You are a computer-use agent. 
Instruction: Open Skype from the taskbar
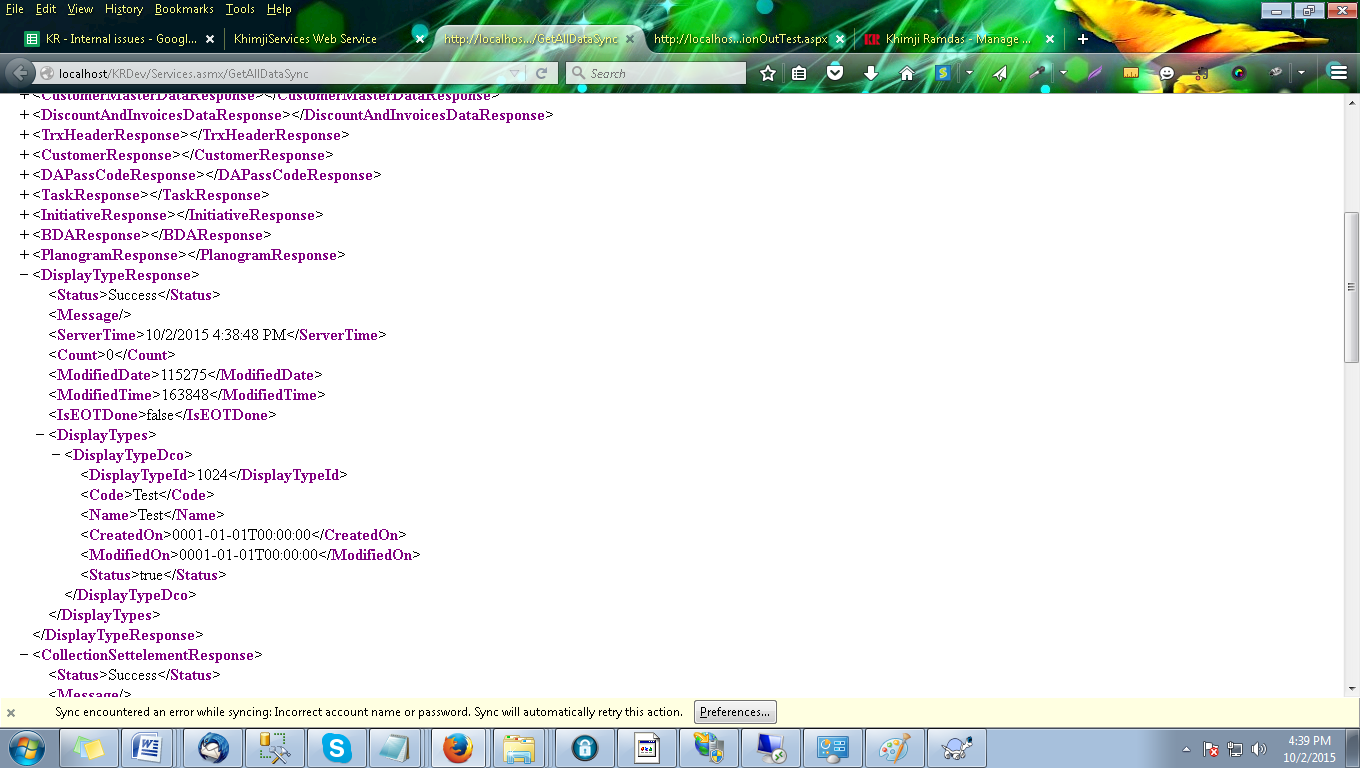click(x=337, y=747)
